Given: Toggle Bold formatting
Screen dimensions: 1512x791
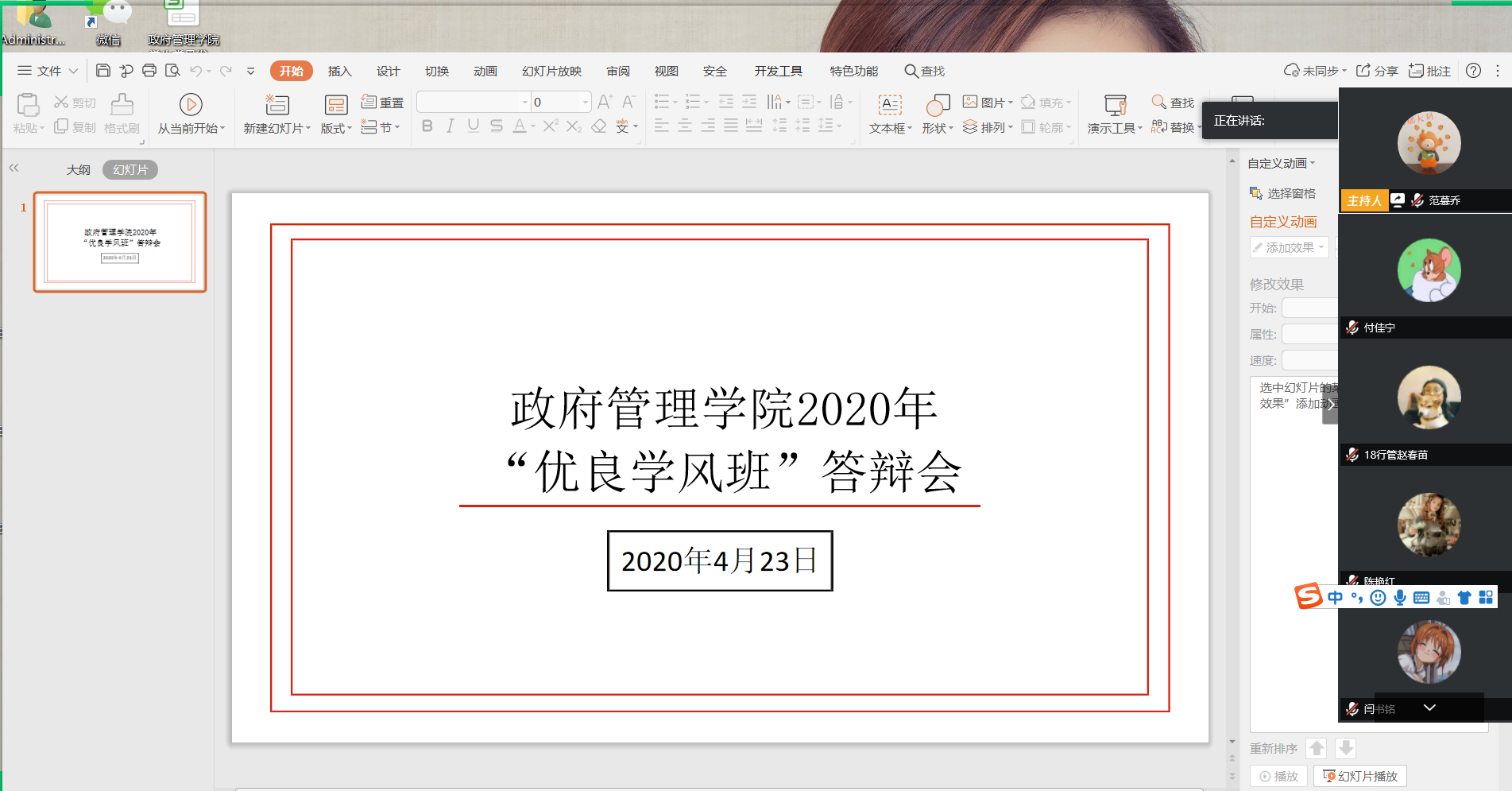Looking at the screenshot, I should click(427, 126).
